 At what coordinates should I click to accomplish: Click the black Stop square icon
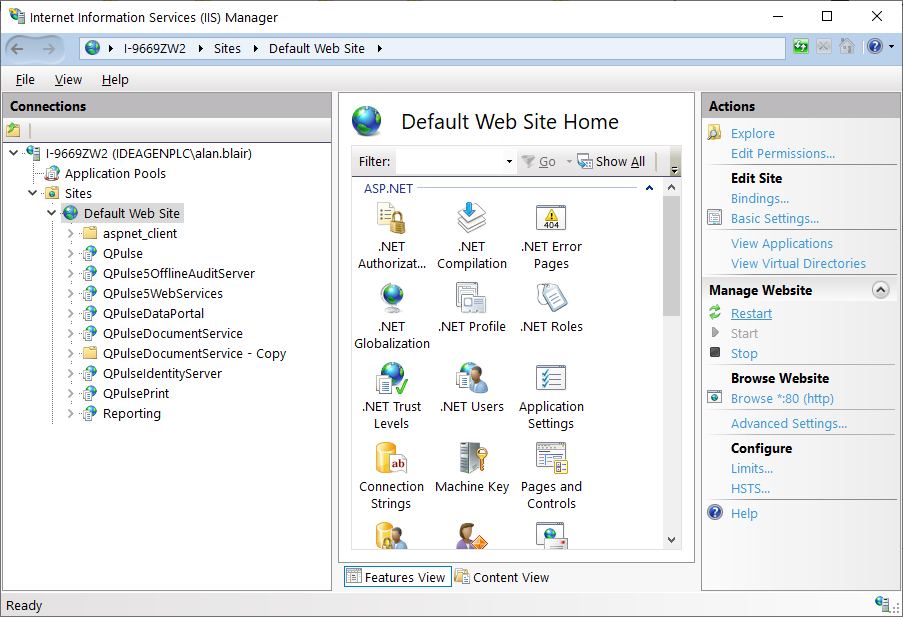(715, 352)
